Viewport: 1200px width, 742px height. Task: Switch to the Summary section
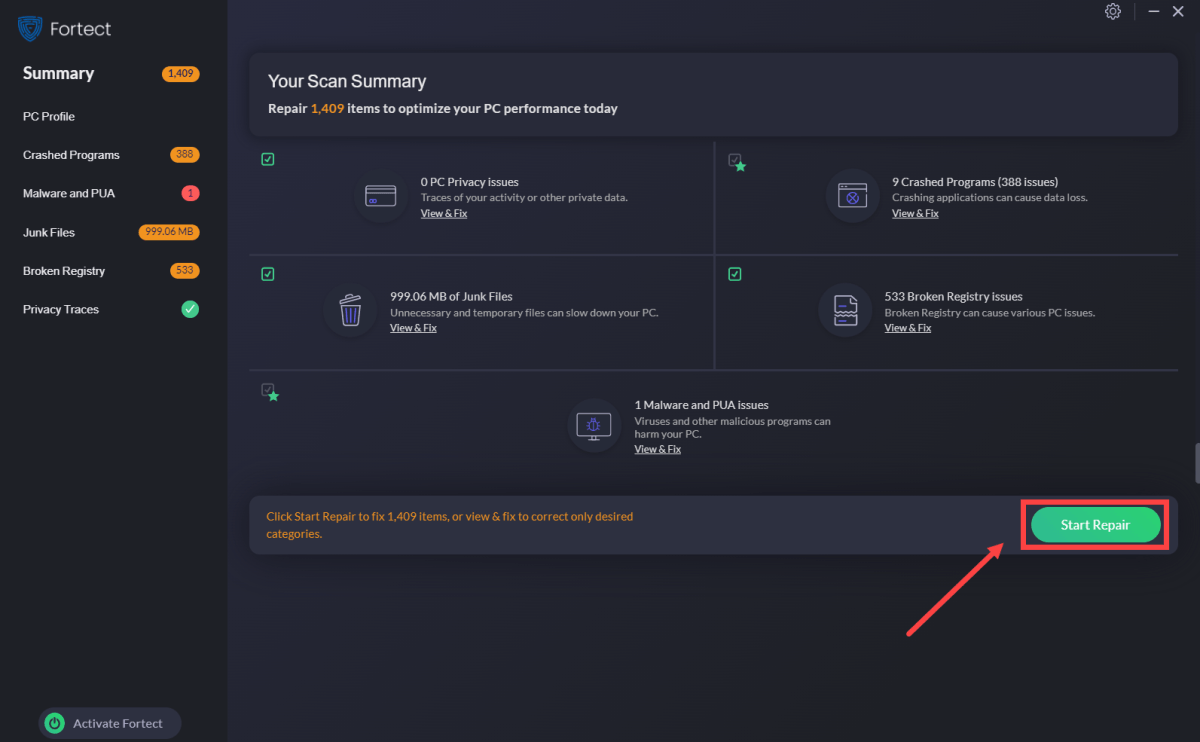pos(58,72)
